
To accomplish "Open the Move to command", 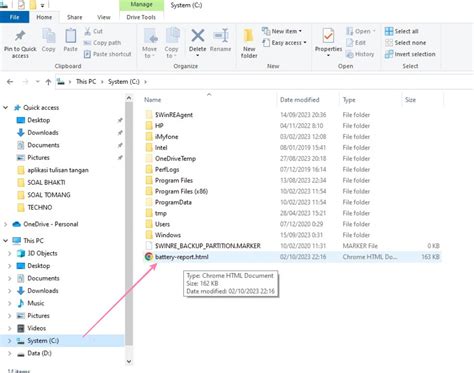I will [x=150, y=43].
